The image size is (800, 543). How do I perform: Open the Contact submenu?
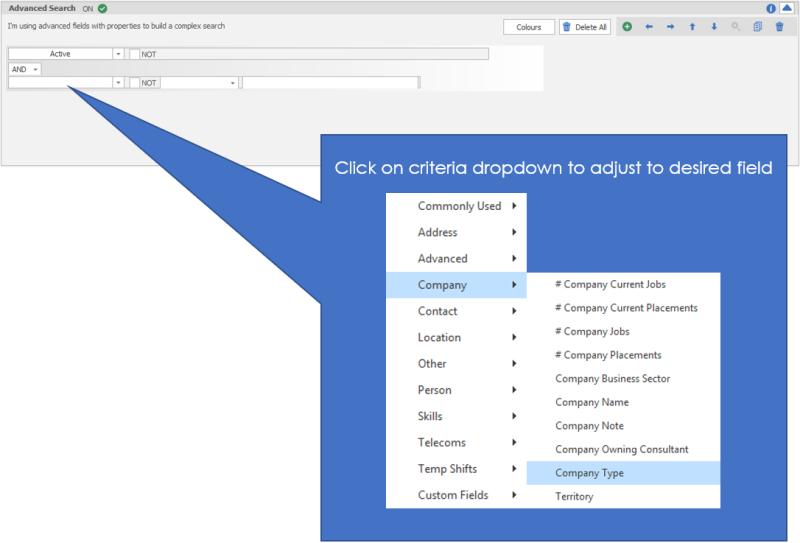tap(456, 311)
